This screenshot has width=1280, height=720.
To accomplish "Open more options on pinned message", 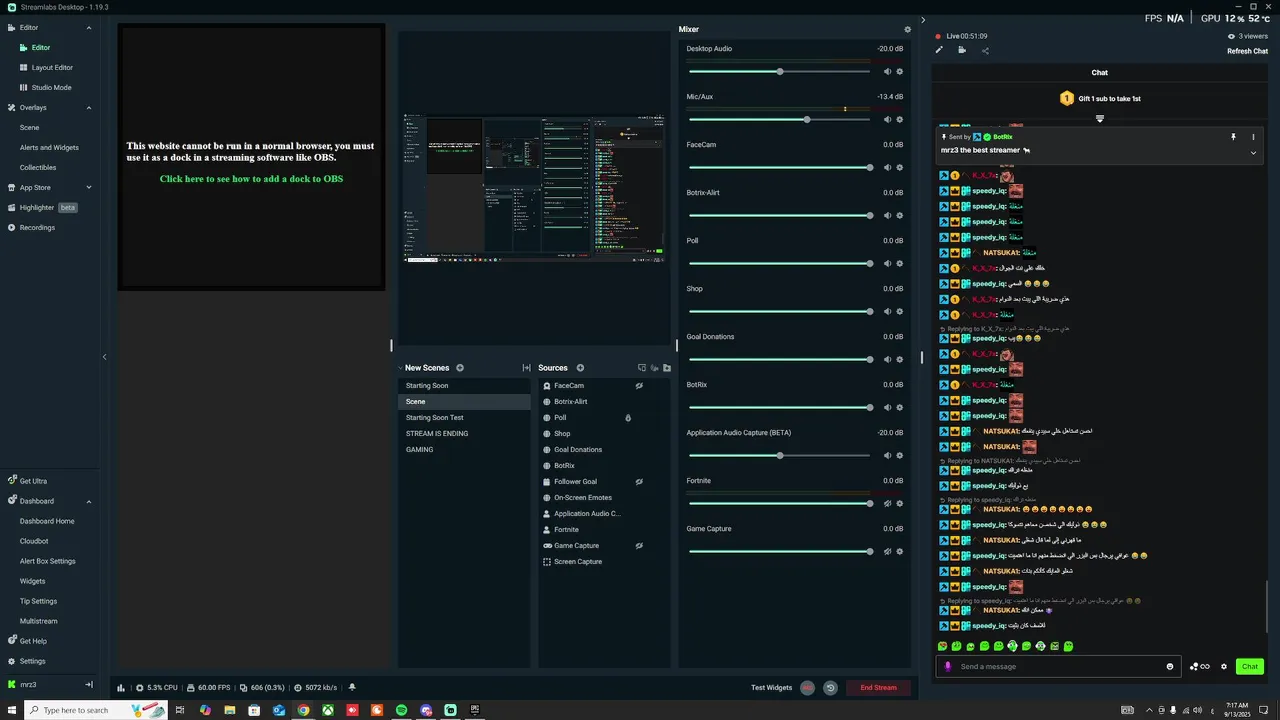I will point(1253,137).
